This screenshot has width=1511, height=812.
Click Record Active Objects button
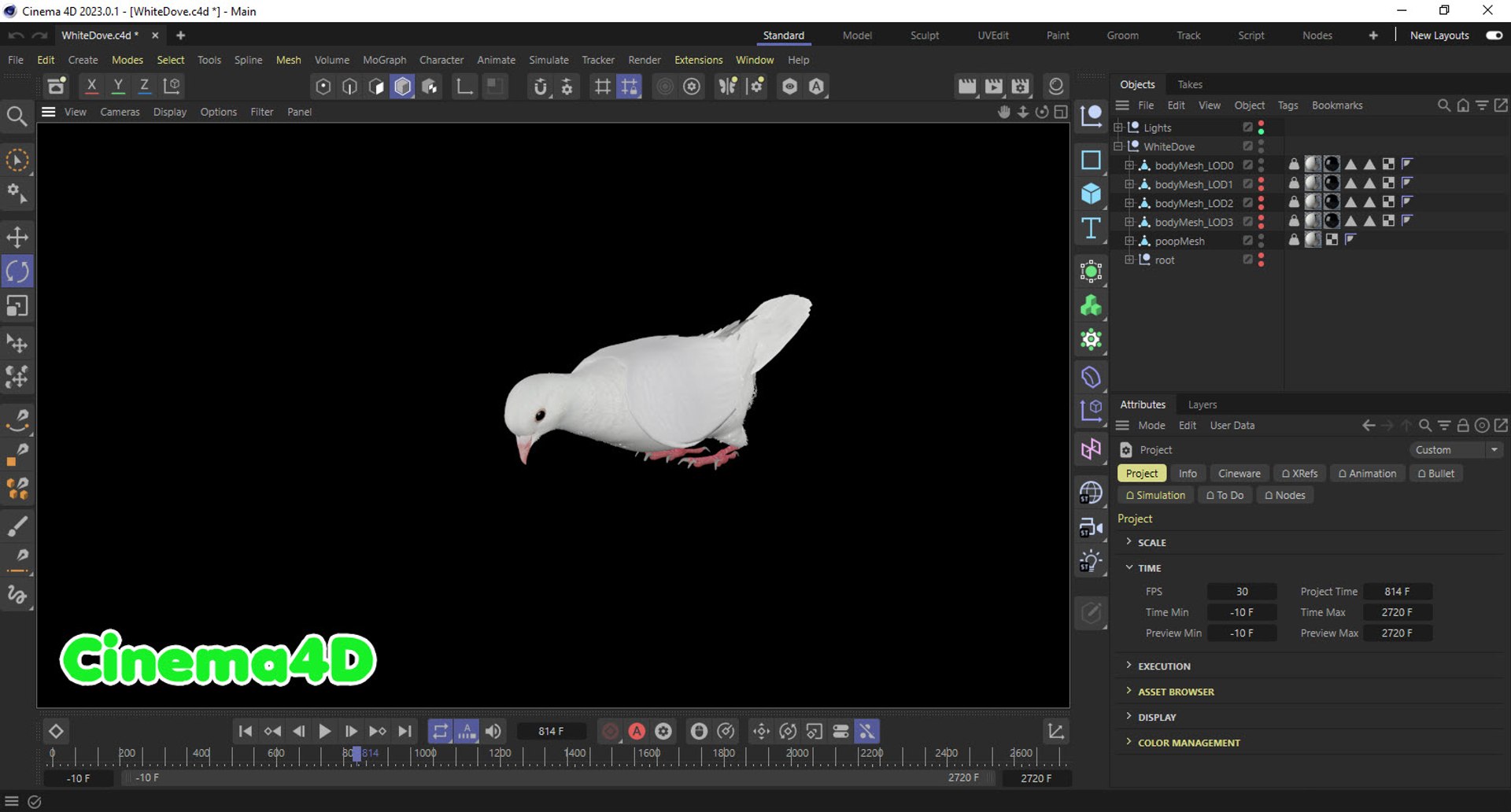[610, 731]
